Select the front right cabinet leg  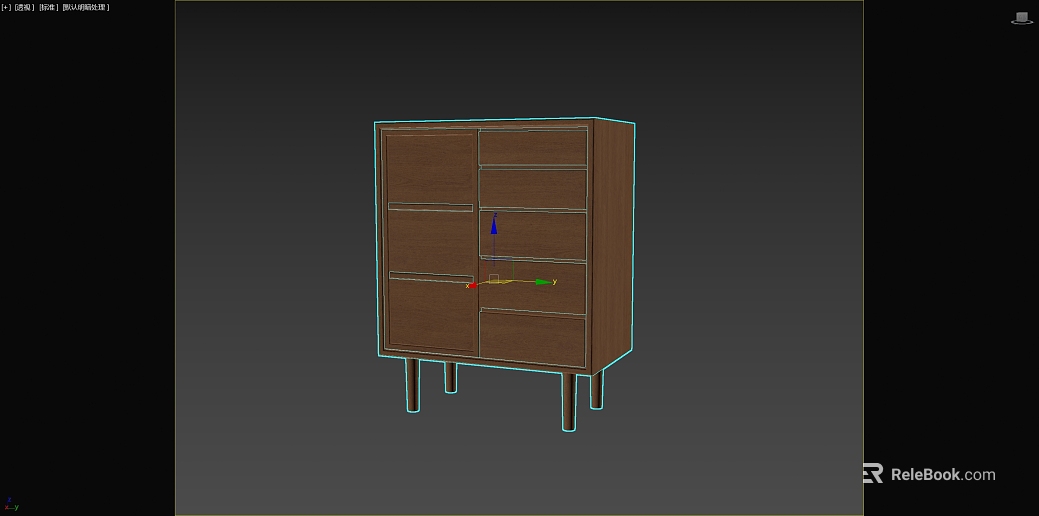(569, 402)
